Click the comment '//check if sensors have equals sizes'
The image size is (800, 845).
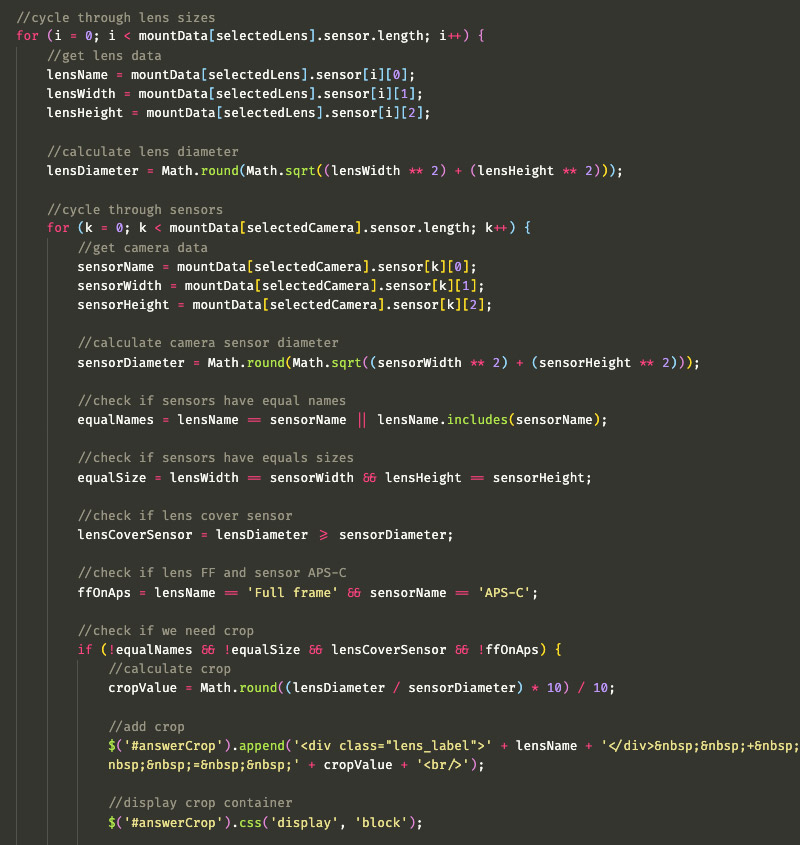216,458
